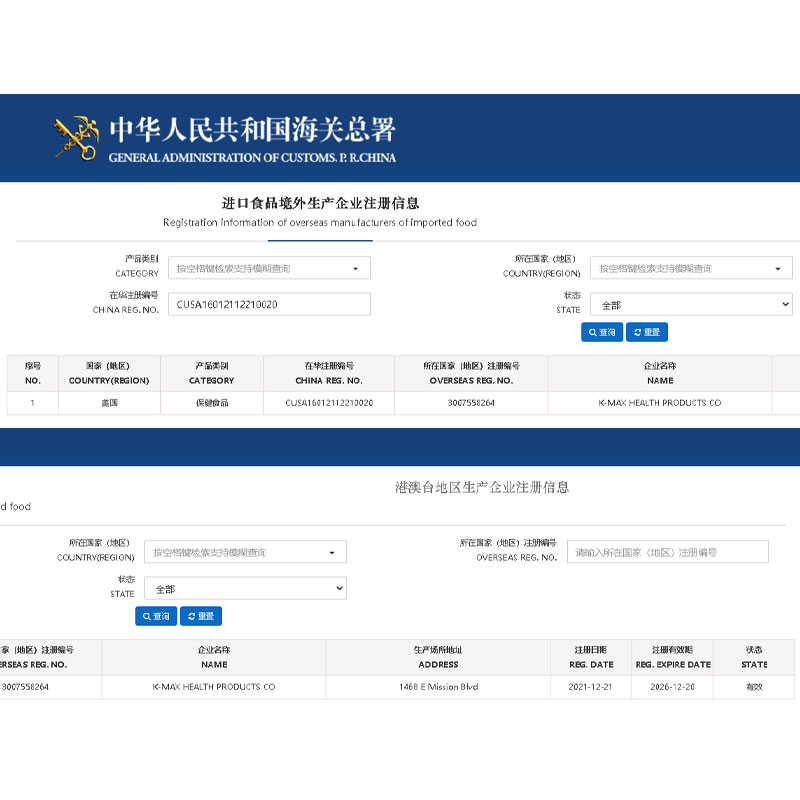Viewport: 800px width, 800px height.
Task: Open COUNTRY(REGION) dropdown beside the CATEGORY field
Action: (691, 268)
